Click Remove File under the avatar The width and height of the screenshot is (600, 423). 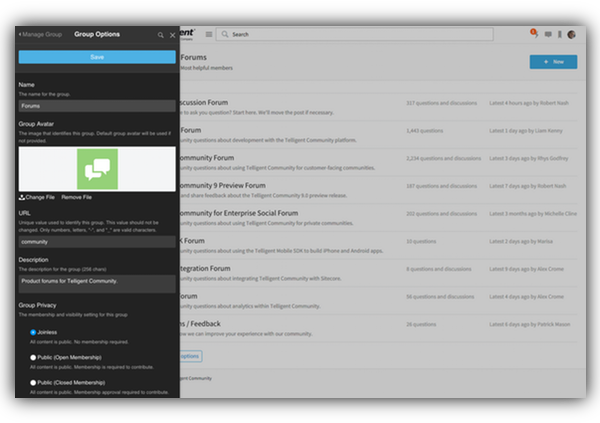(x=77, y=198)
